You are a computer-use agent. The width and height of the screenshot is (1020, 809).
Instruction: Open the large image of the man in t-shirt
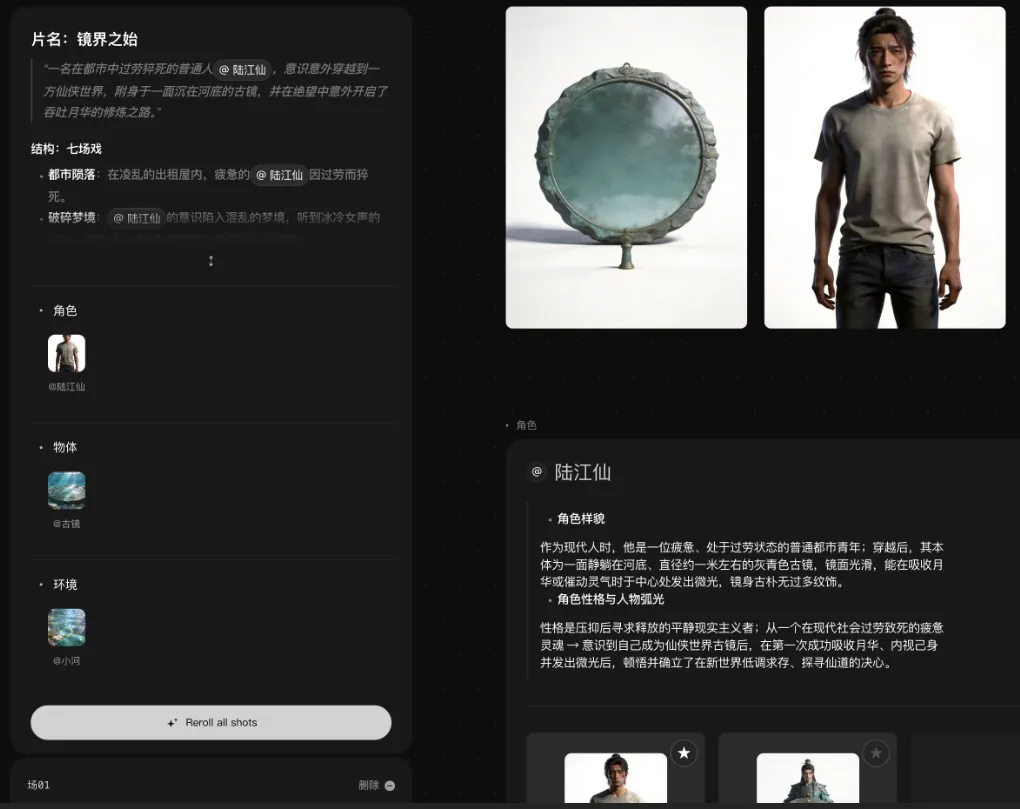pyautogui.click(x=885, y=167)
